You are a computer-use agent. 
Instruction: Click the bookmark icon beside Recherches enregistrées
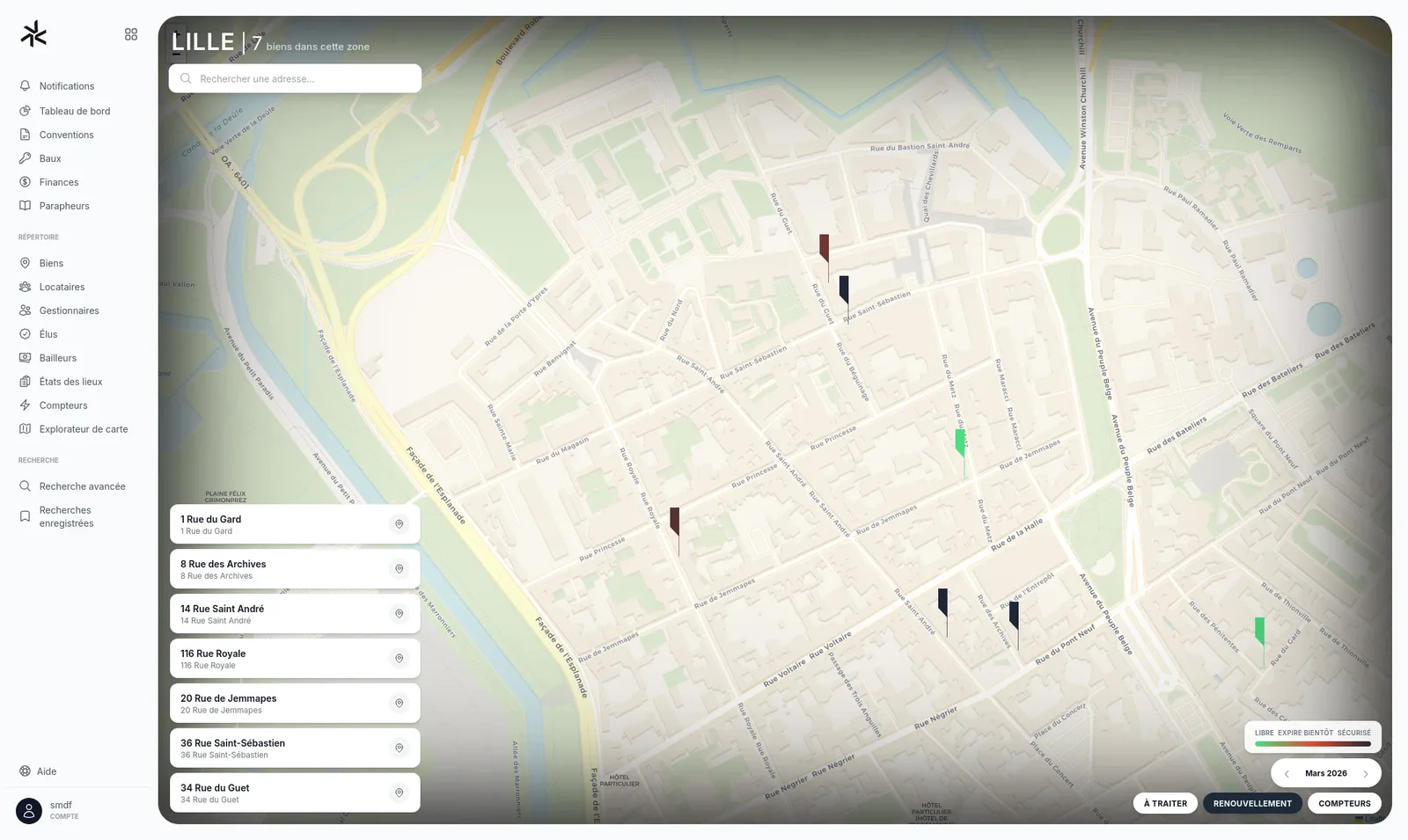pos(25,517)
